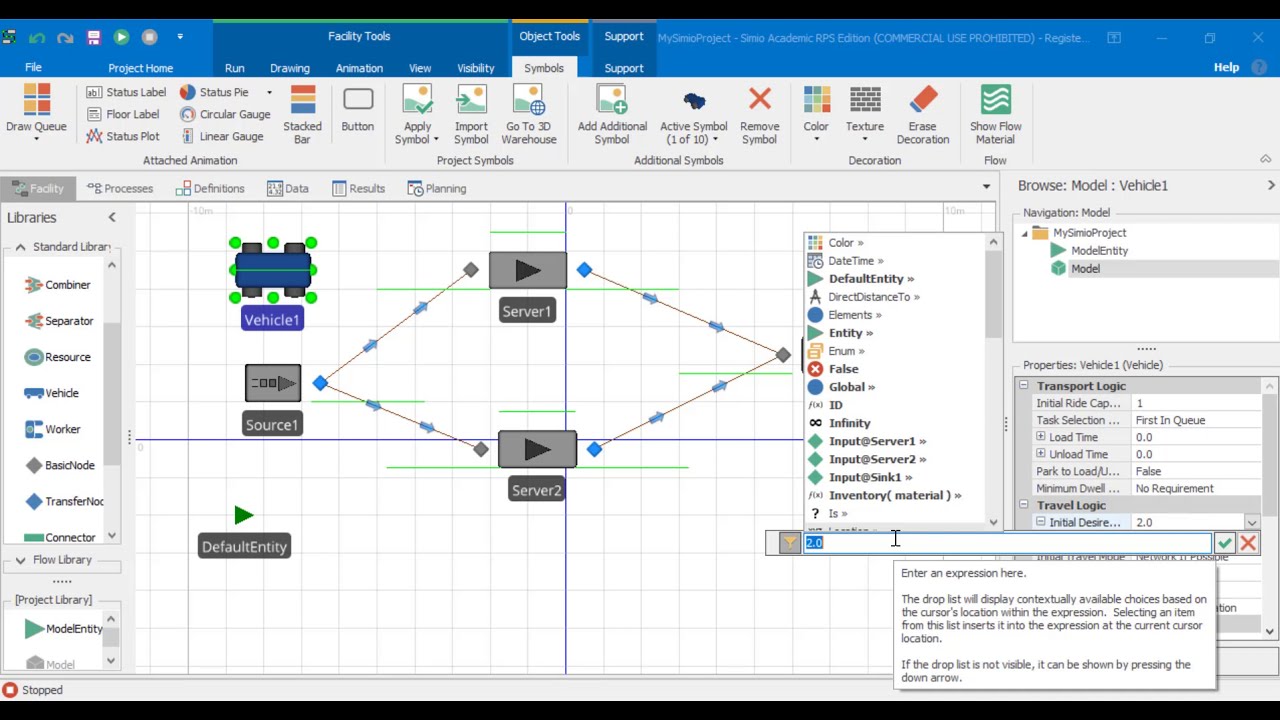Switch to the Drawing ribbon tab
Screen dimensions: 1280x720
tap(289, 68)
